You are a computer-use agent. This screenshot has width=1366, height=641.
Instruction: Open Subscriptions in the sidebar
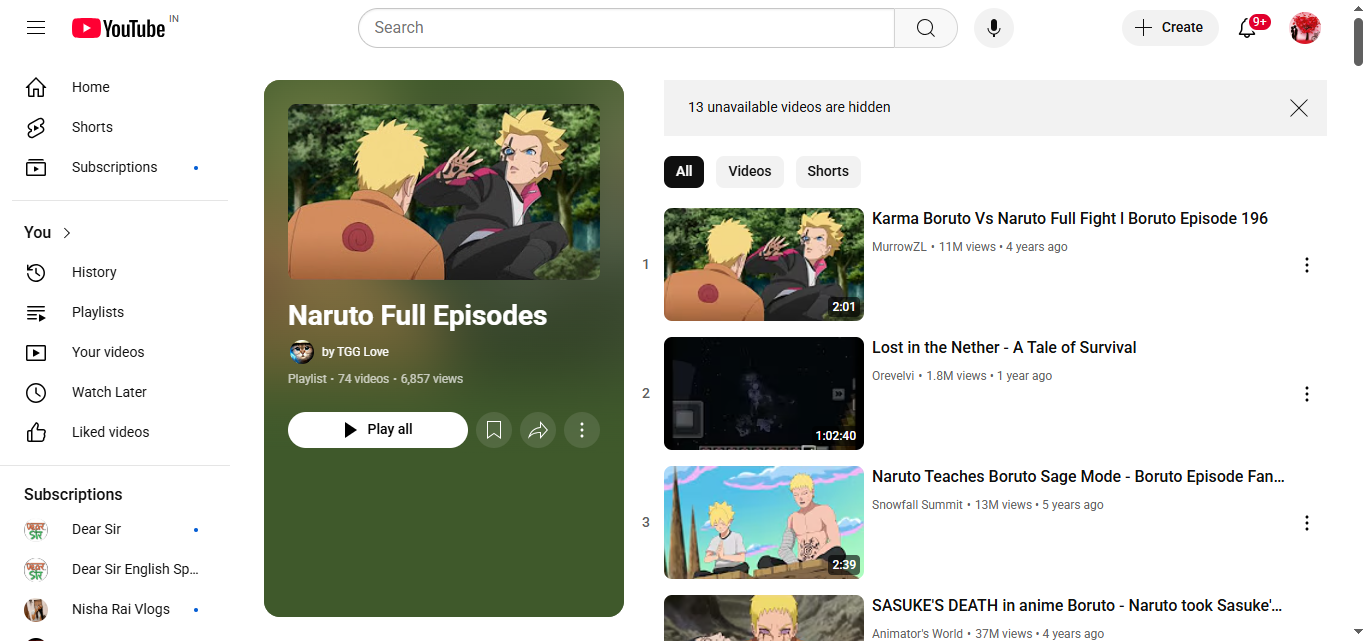pyautogui.click(x=120, y=167)
